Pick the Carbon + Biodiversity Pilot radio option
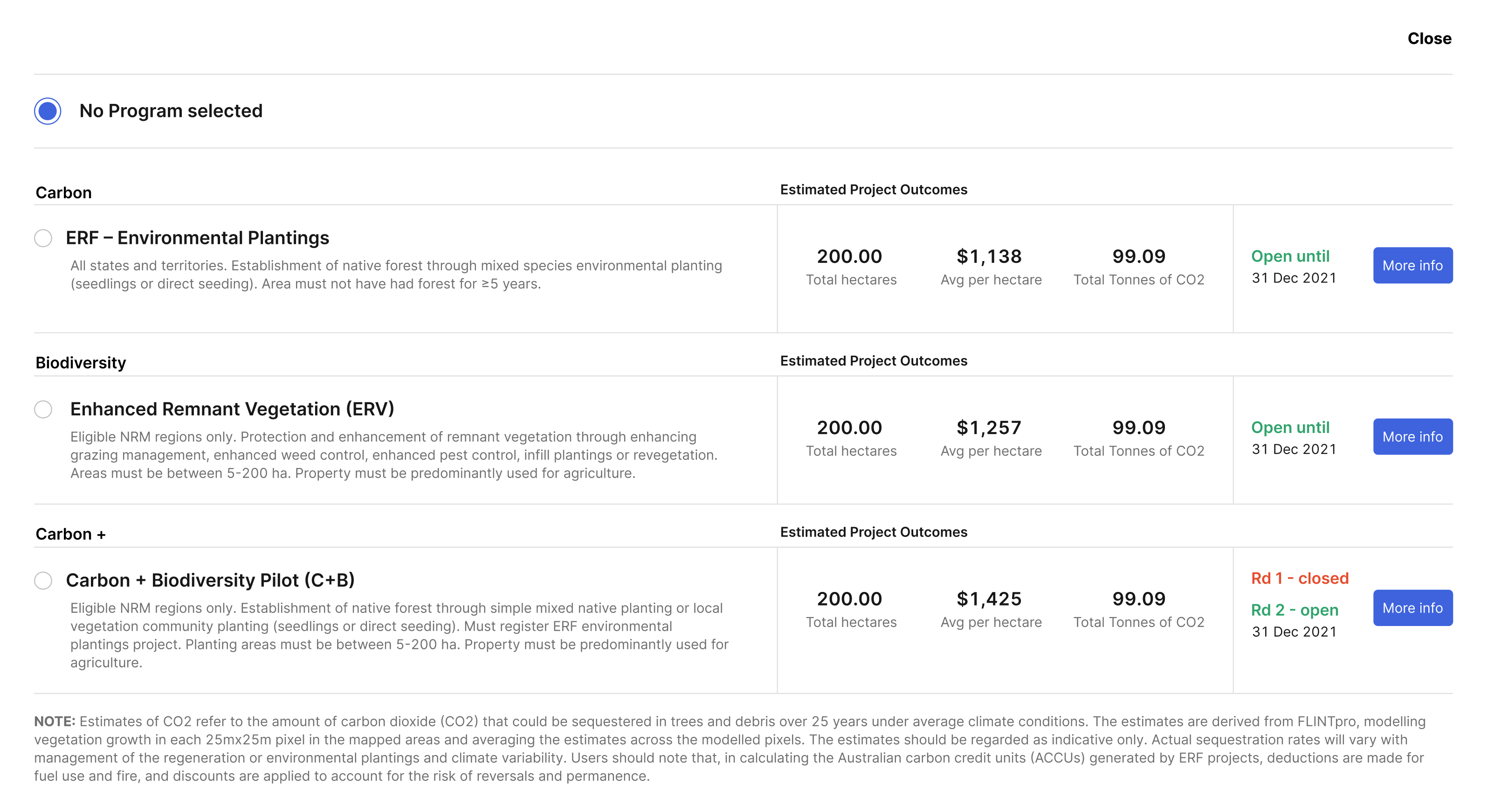1488x812 pixels. [43, 580]
